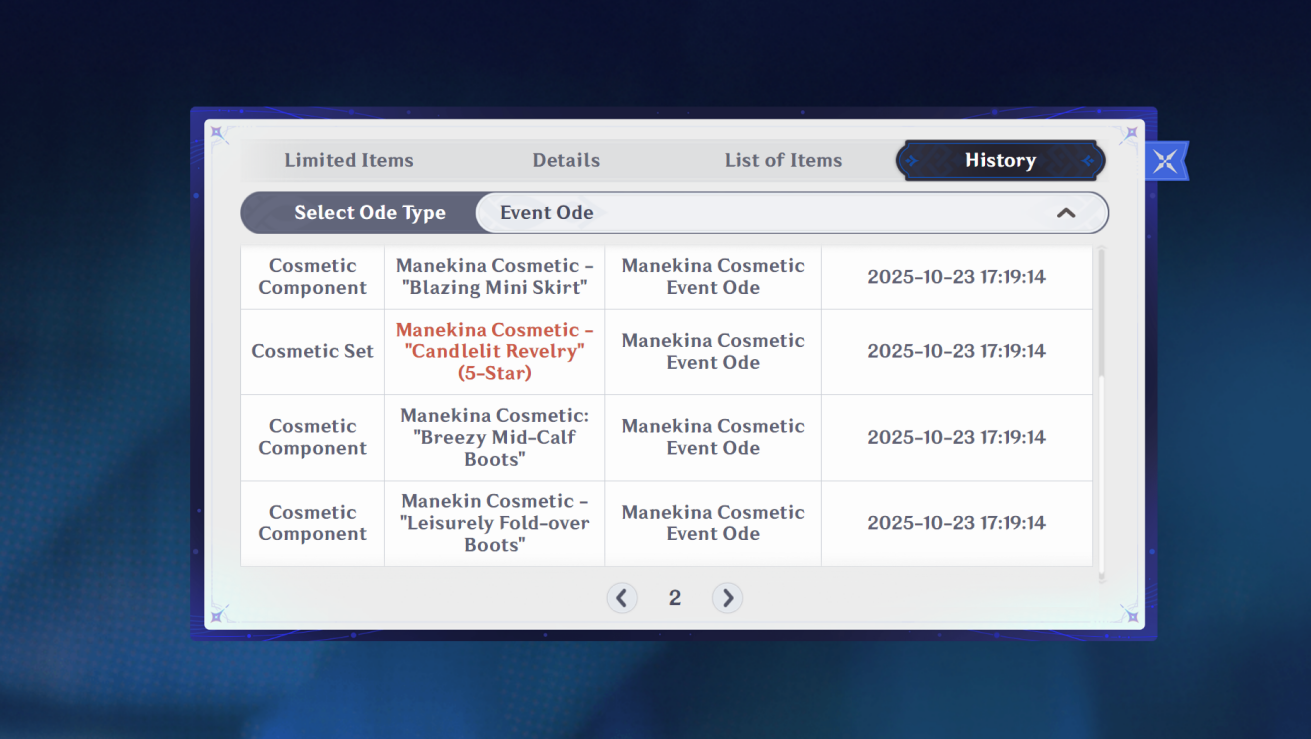Select the Leisurely Fold-over Boots entry
Image resolution: width=1311 pixels, height=739 pixels.
click(x=494, y=523)
